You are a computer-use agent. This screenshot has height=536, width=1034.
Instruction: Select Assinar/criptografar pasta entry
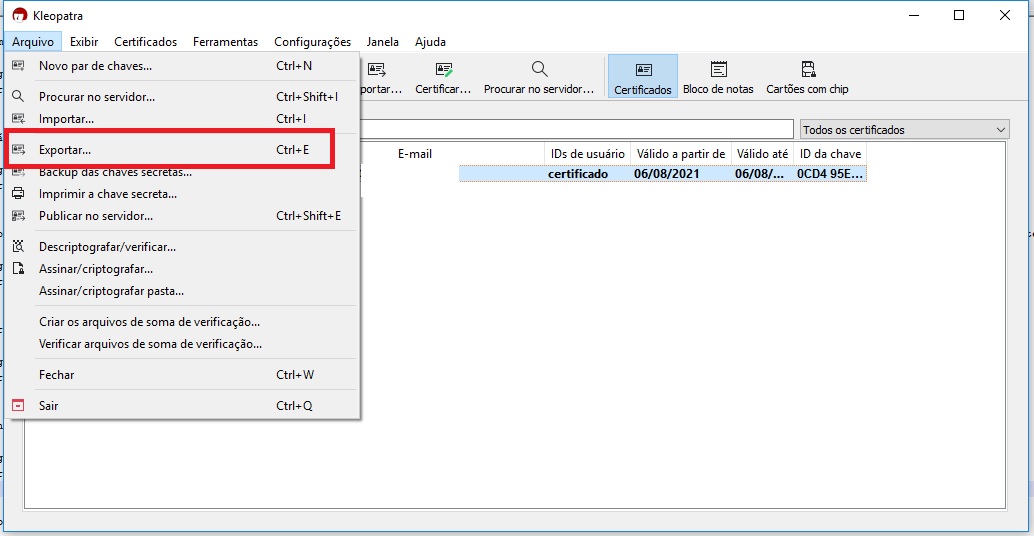(x=183, y=291)
